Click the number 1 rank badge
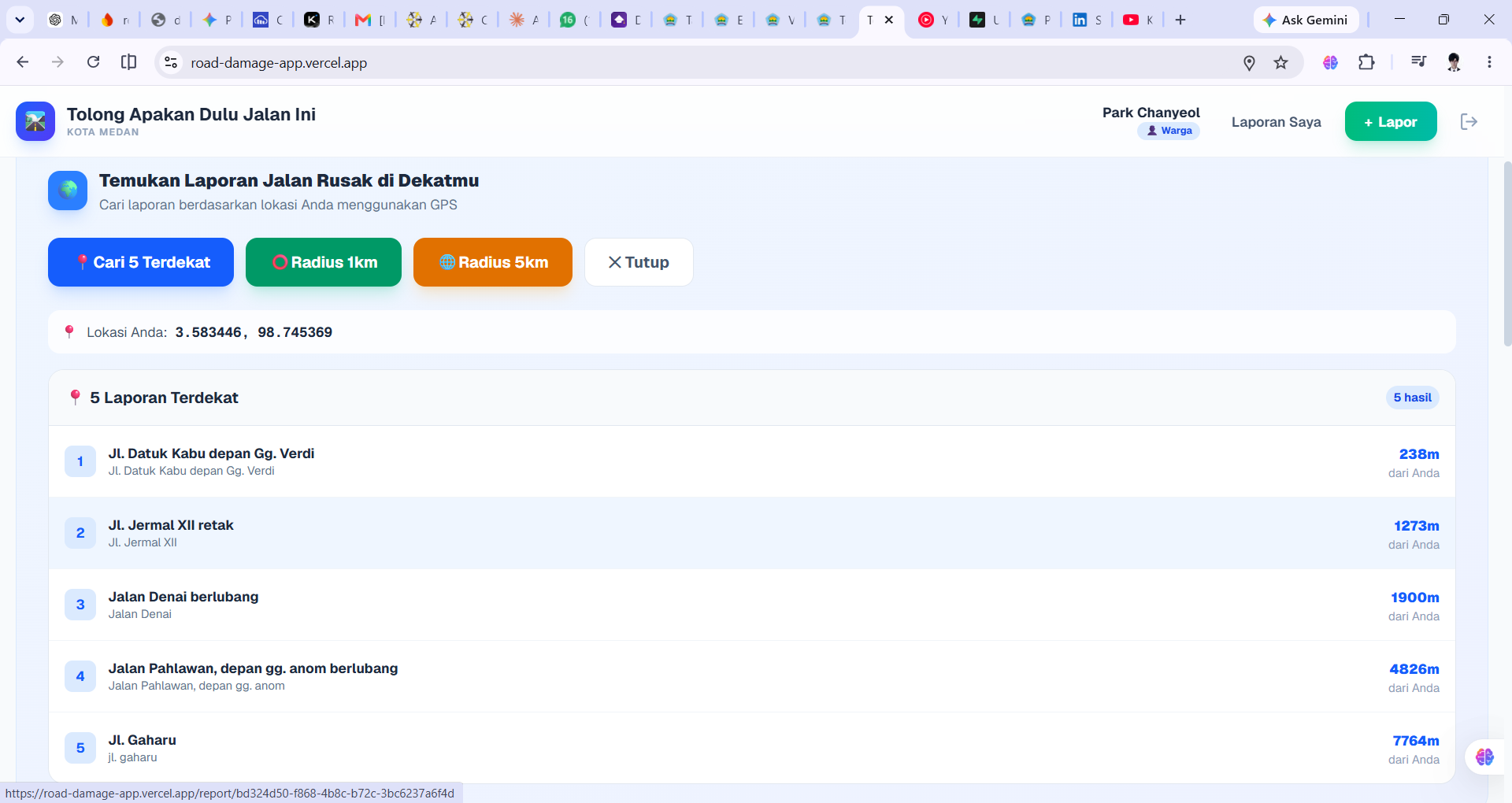Screen dimensions: 1512x803 tap(80, 461)
